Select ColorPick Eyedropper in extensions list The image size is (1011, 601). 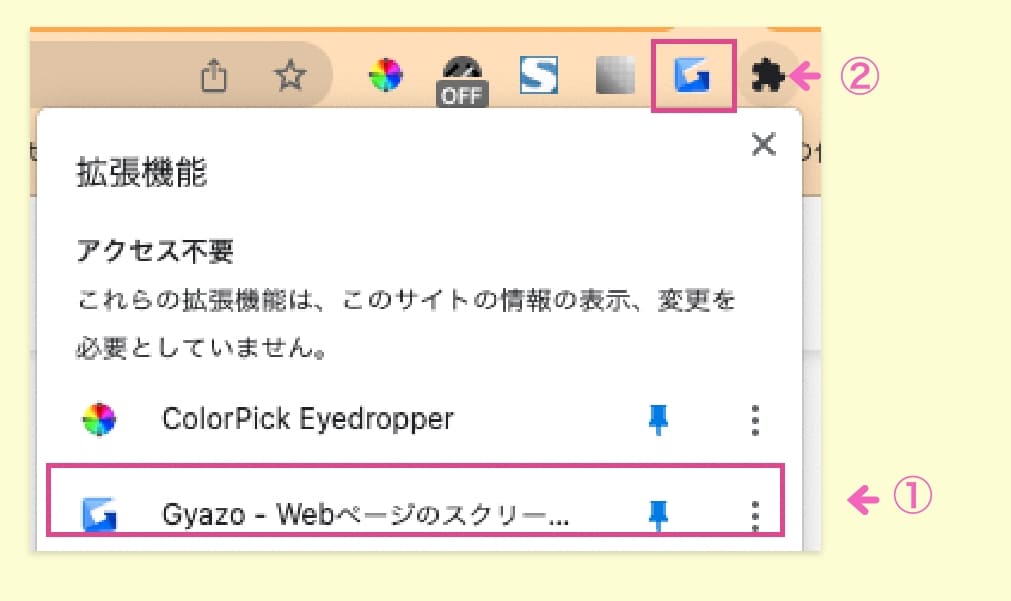point(308,419)
